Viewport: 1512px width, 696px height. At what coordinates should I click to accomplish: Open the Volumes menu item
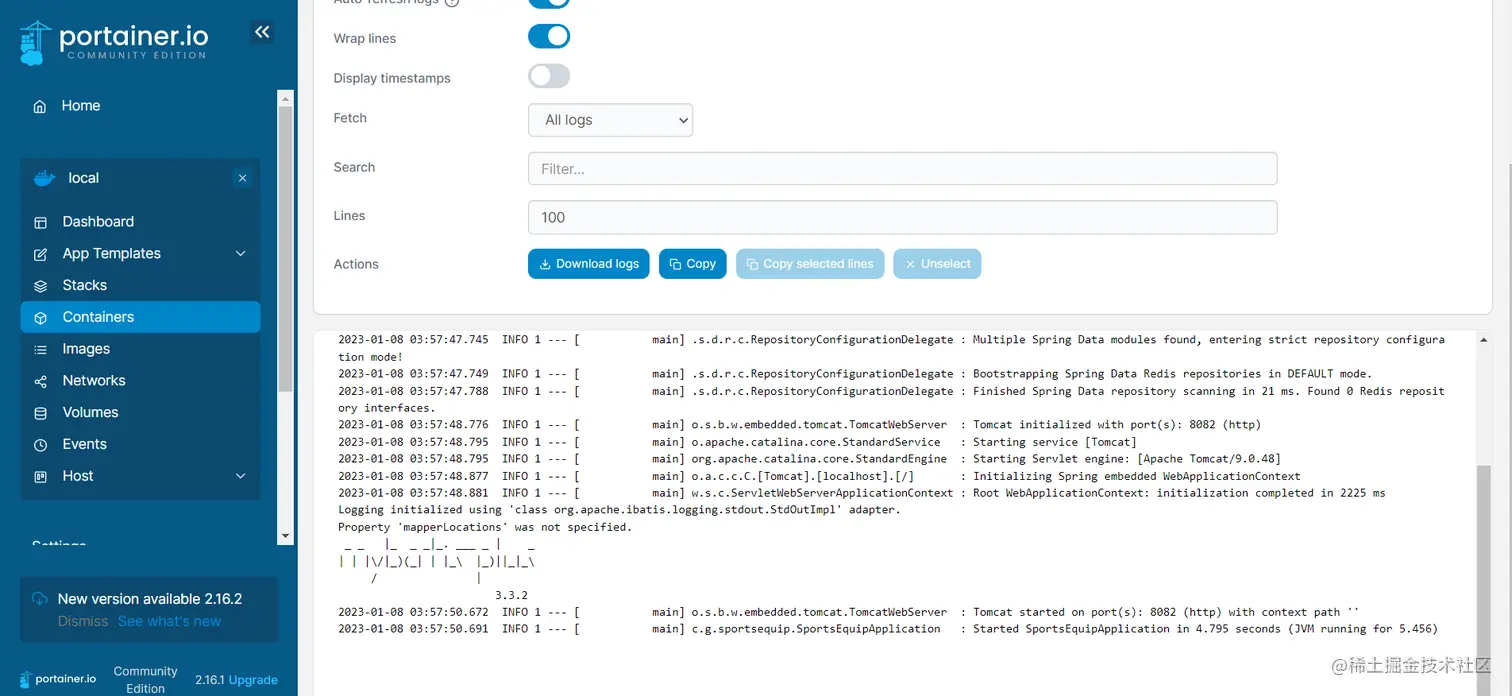tap(140, 413)
